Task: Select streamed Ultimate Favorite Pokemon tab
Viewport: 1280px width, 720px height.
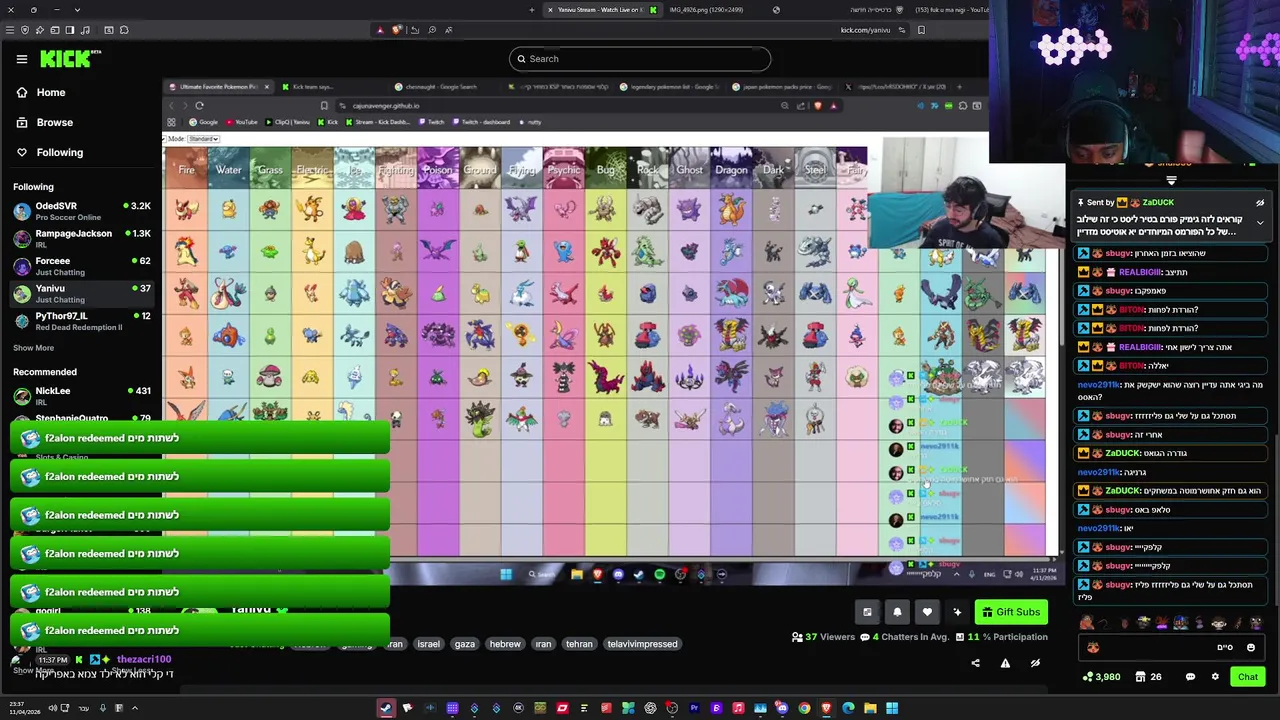Action: coord(218,87)
